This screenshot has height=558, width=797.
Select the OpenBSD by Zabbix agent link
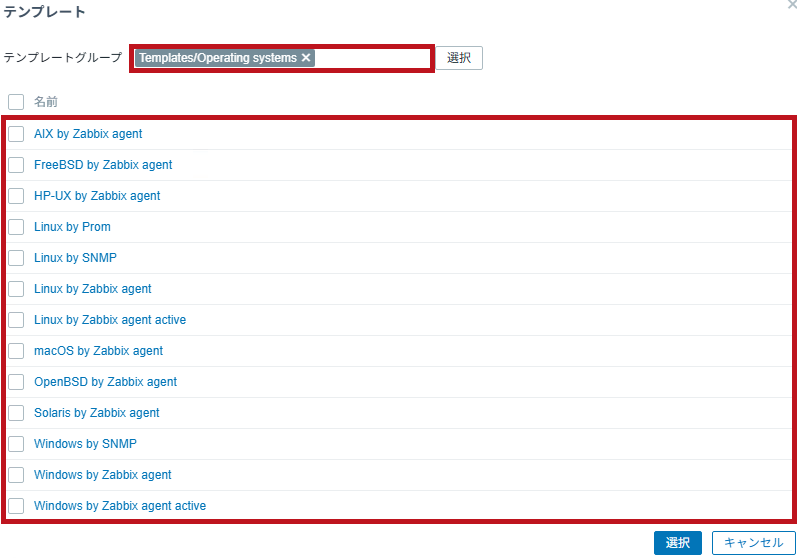tap(105, 382)
